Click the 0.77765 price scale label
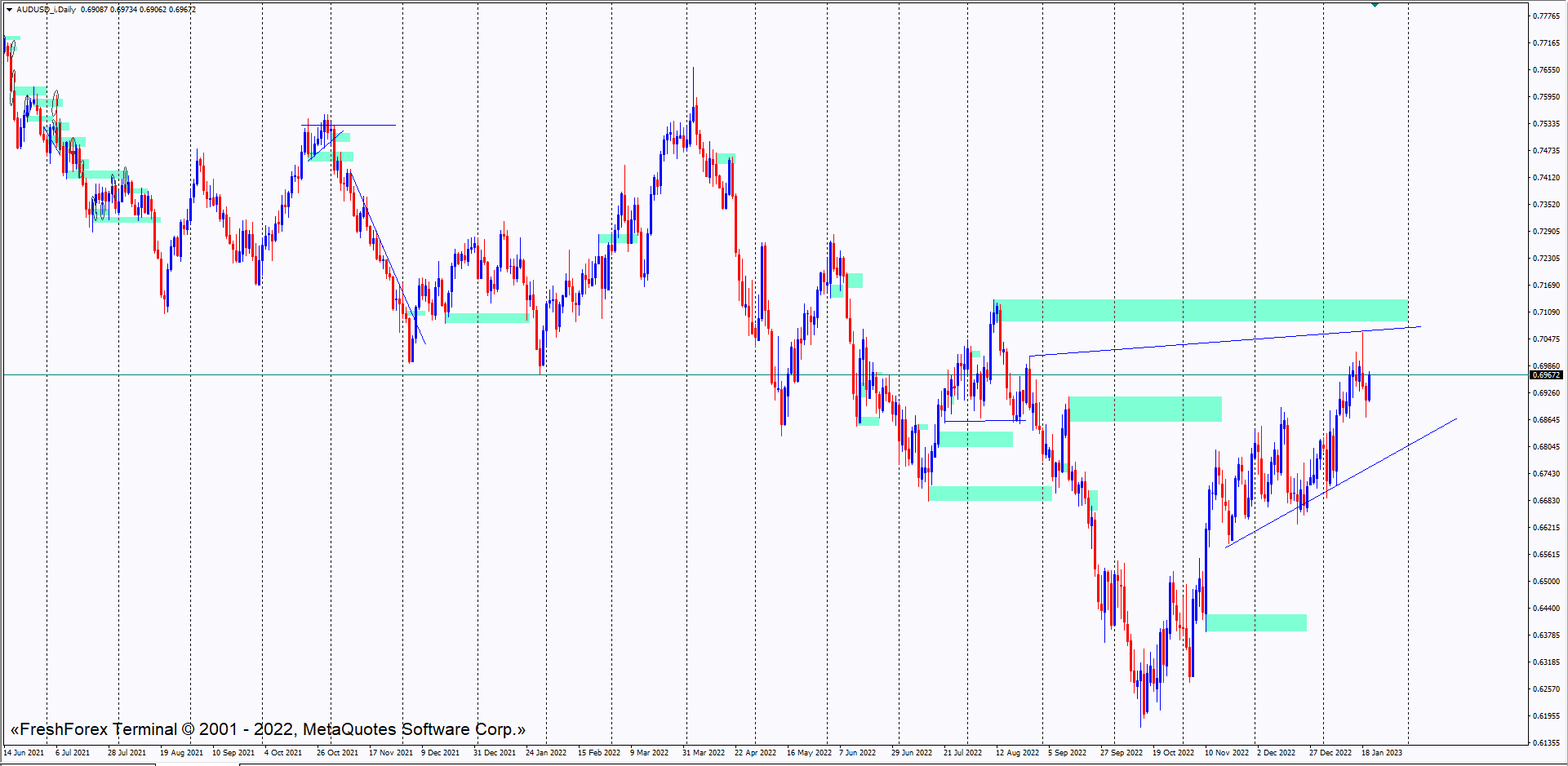This screenshot has width=1568, height=766. 1546,16
